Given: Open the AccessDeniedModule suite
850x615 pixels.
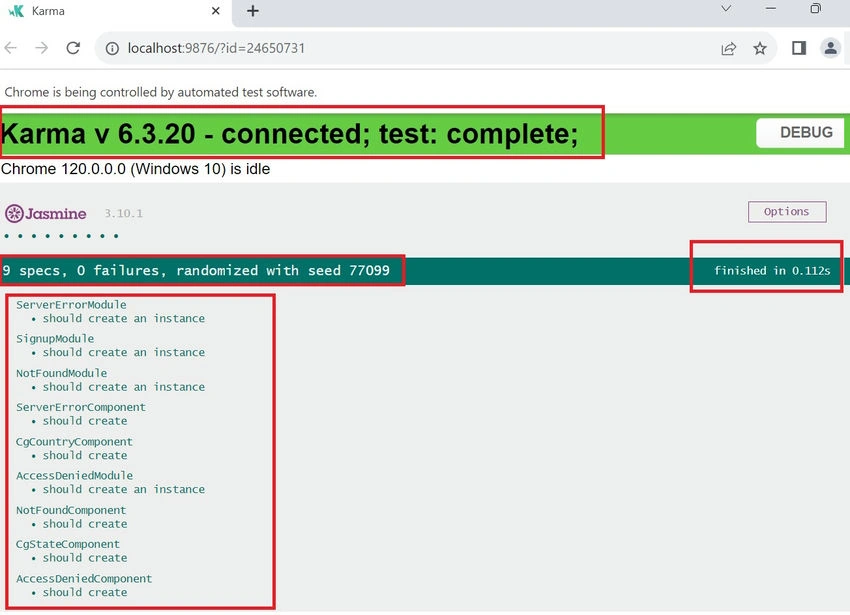Looking at the screenshot, I should (x=74, y=476).
